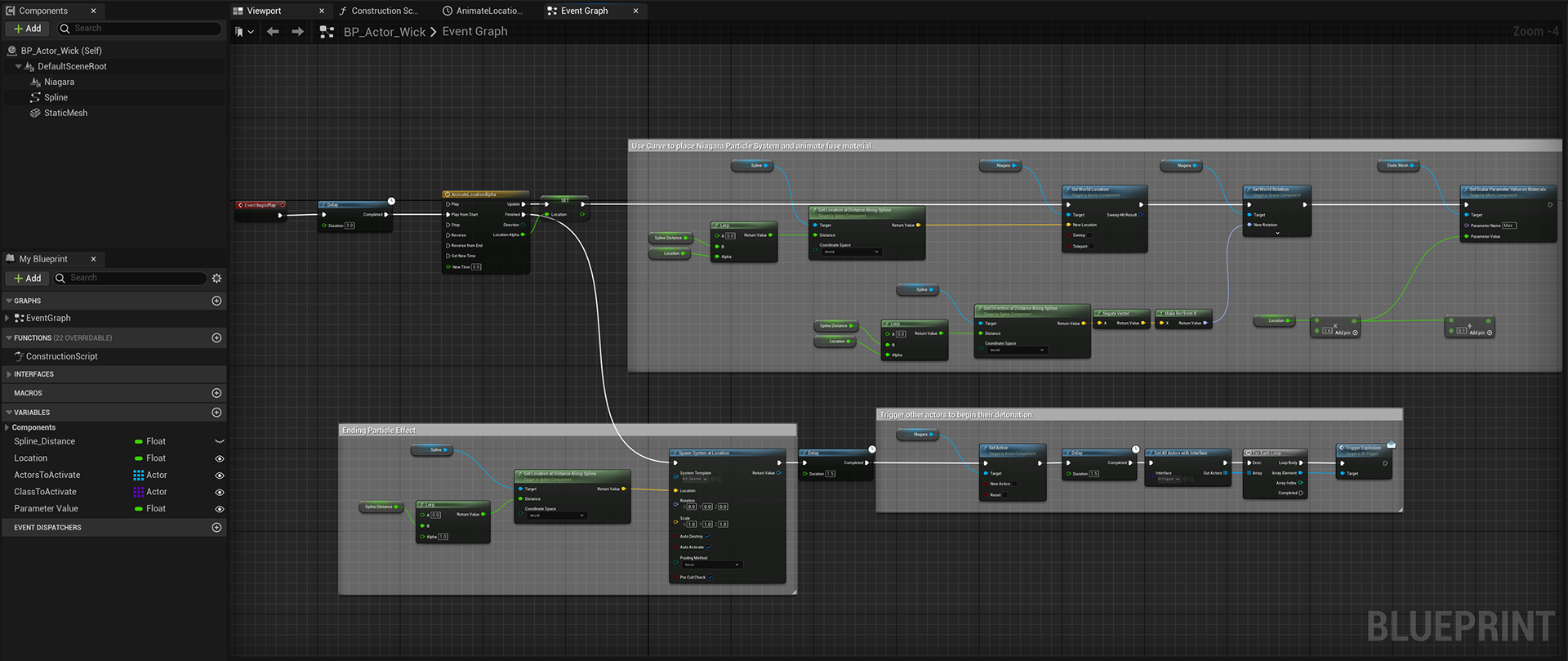The height and width of the screenshot is (661, 1568).
Task: Click Add pin on the multiply node
Action: 1346,333
